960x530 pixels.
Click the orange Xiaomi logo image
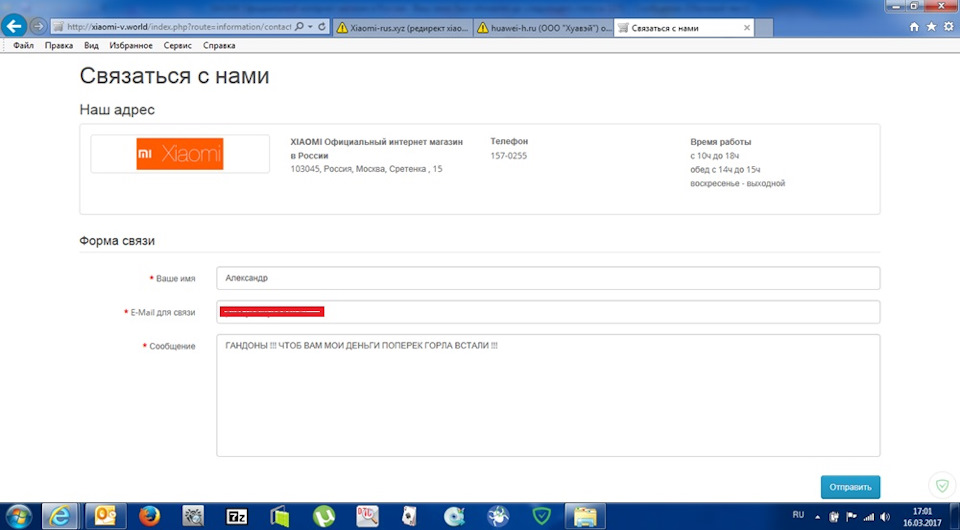[x=180, y=154]
